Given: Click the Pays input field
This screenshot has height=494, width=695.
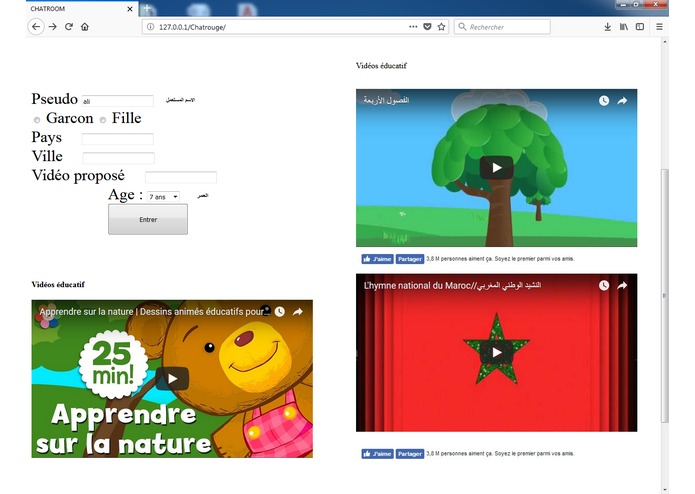Looking at the screenshot, I should [x=117, y=139].
